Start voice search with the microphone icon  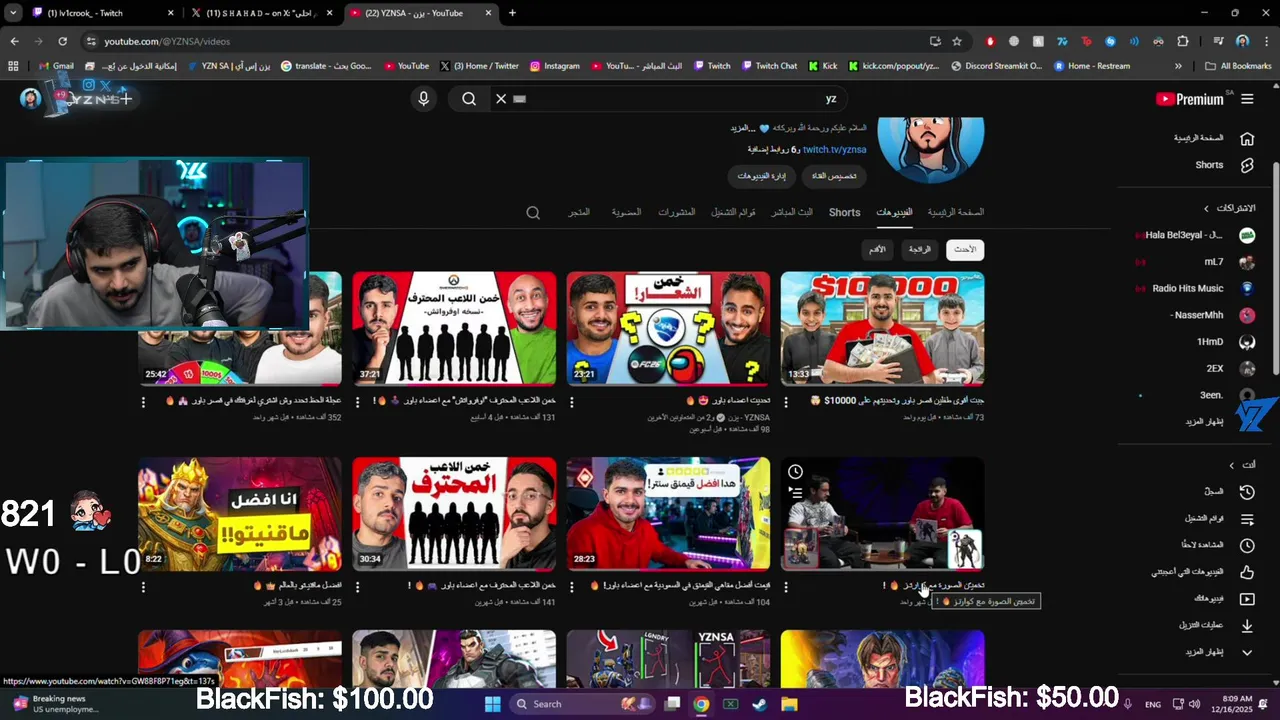(423, 98)
